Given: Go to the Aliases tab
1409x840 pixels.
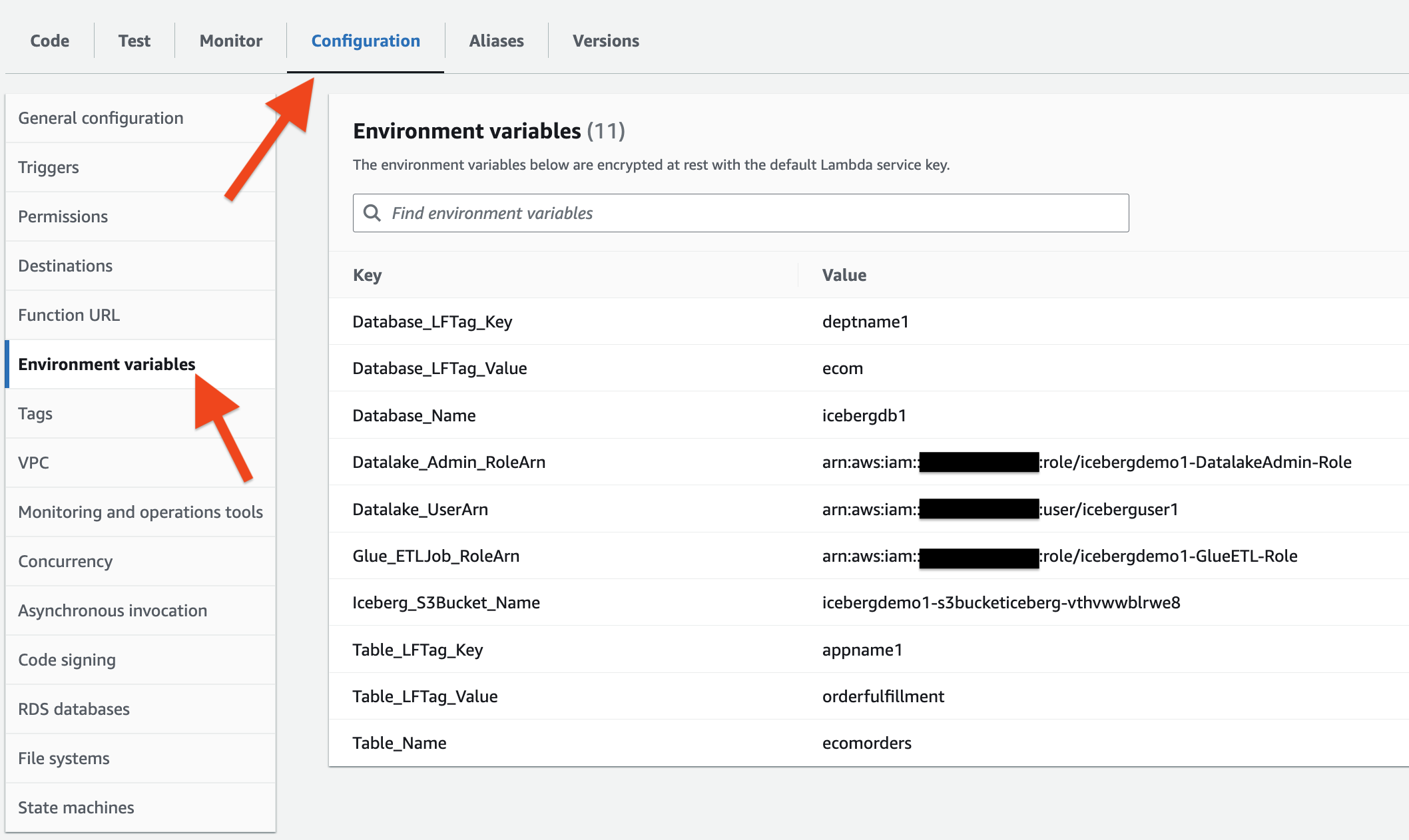Looking at the screenshot, I should click(496, 41).
